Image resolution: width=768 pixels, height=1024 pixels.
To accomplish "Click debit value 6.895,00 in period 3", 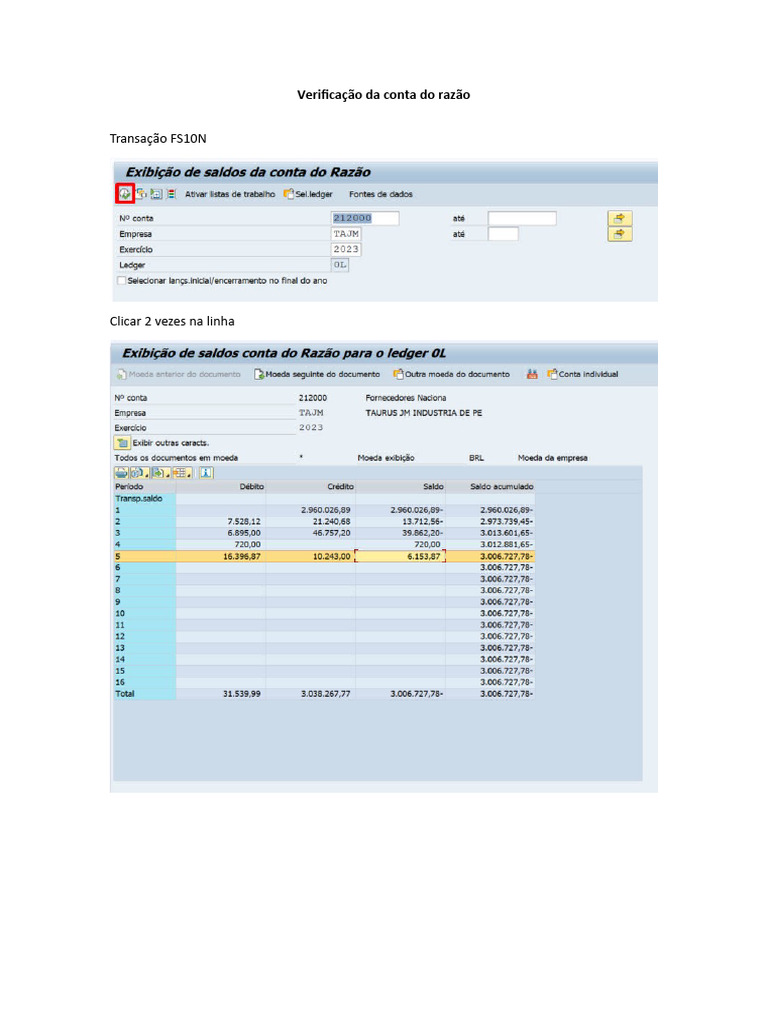I will [244, 533].
